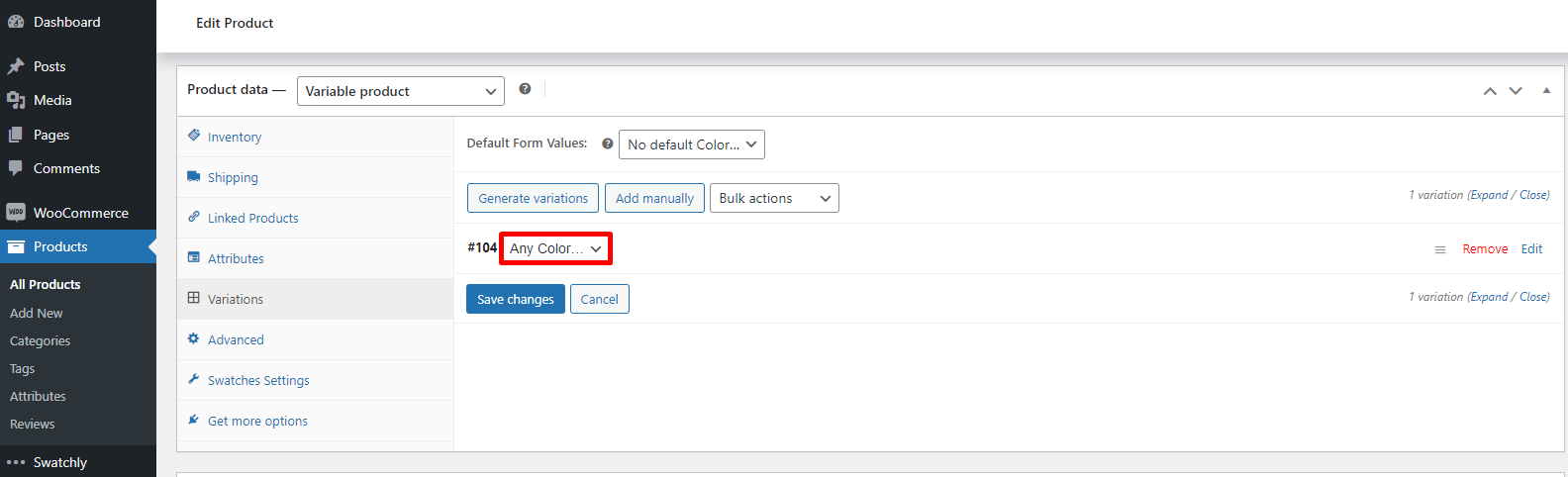Select Any Color dropdown for variation #104
The image size is (1568, 477).
[555, 248]
